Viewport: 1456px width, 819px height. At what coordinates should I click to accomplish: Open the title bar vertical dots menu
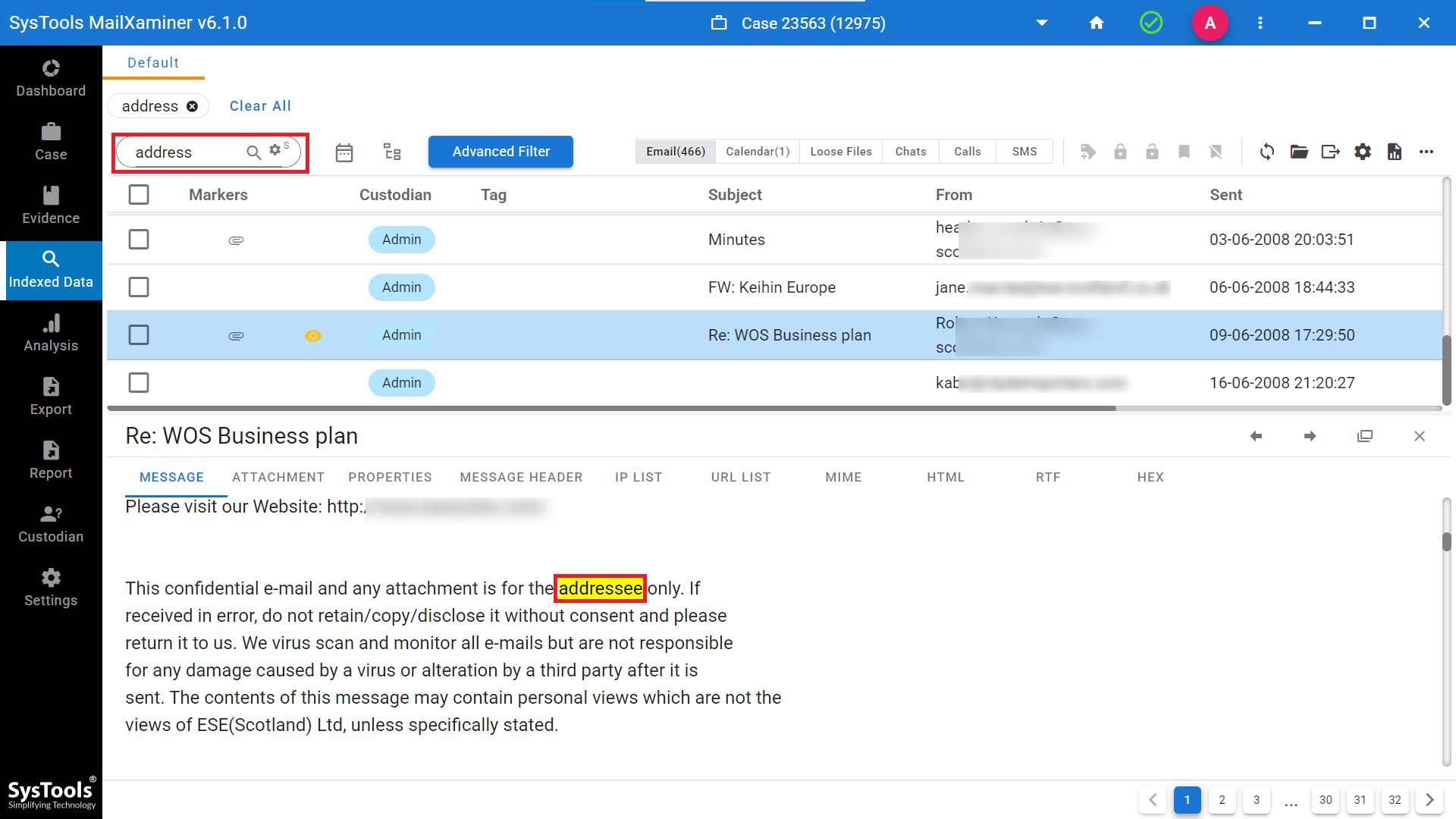(x=1260, y=23)
